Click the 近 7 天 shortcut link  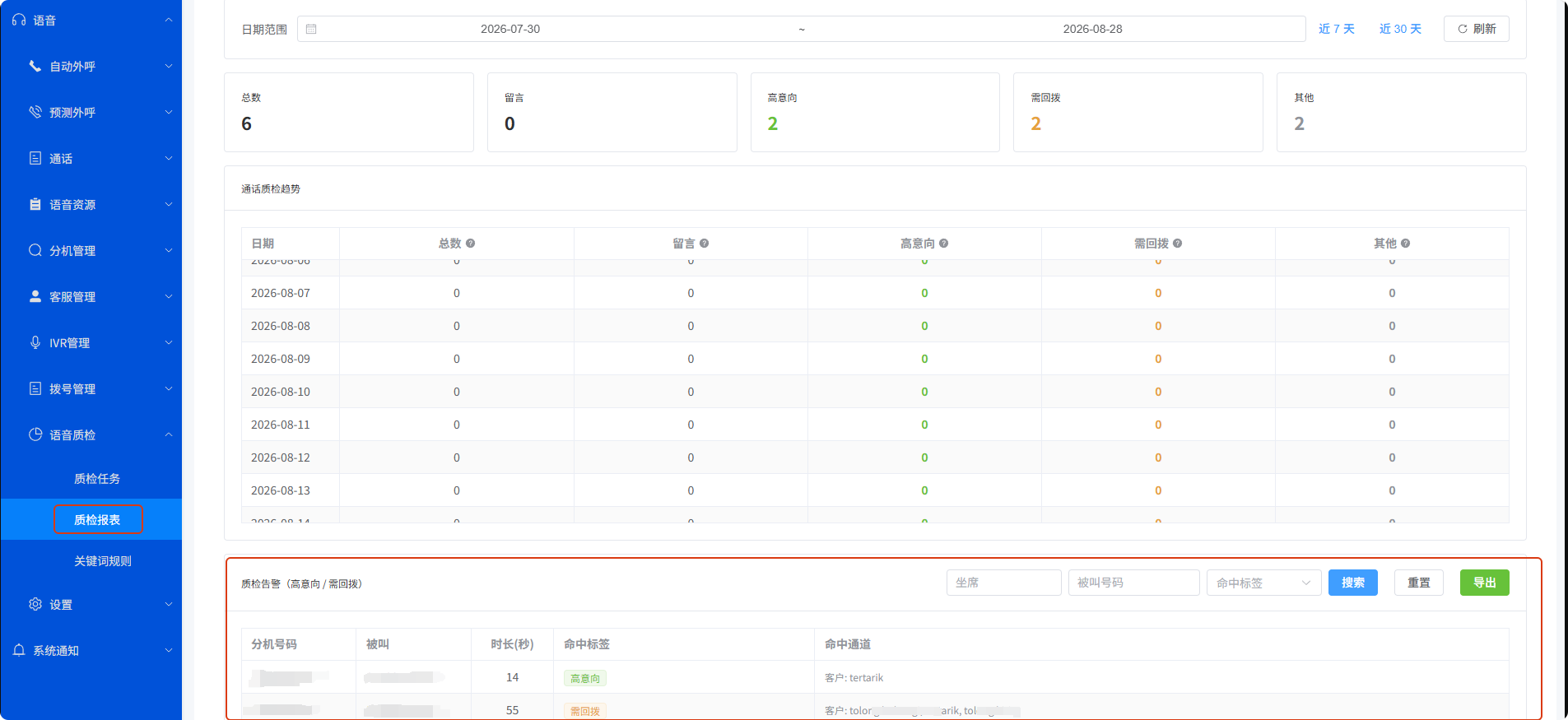[x=1337, y=29]
